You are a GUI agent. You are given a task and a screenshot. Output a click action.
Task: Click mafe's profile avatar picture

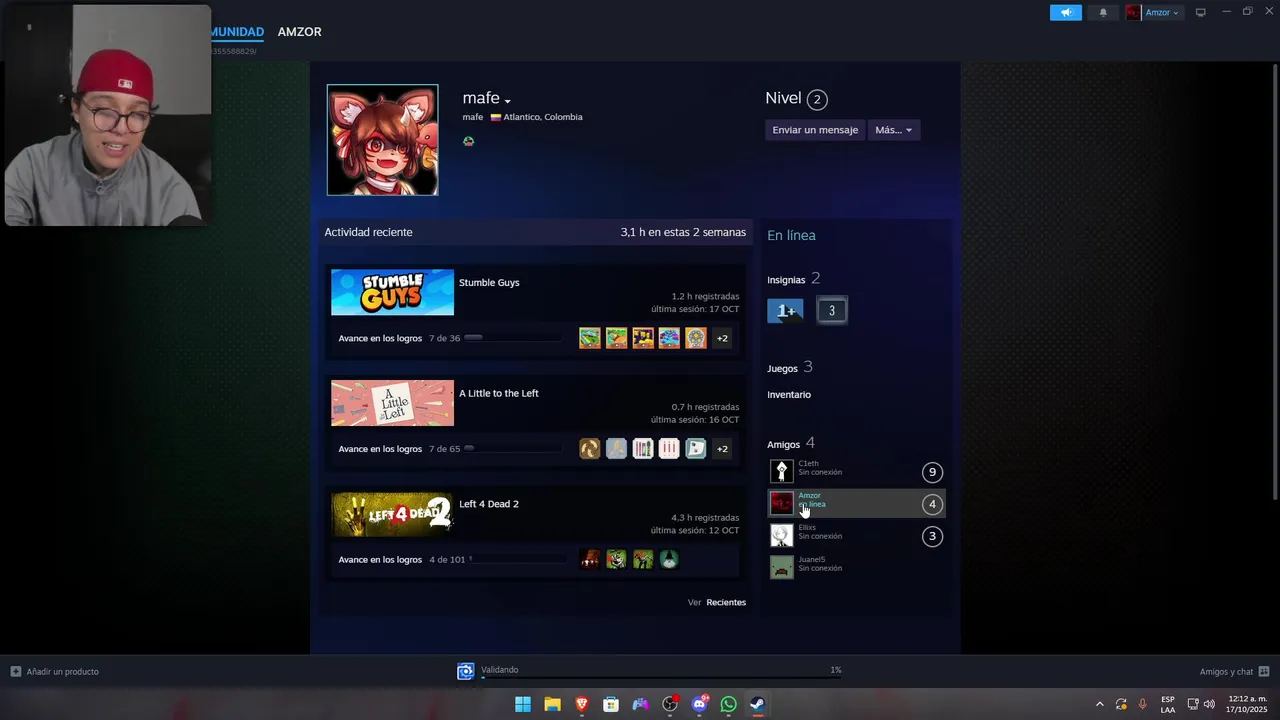tap(382, 140)
